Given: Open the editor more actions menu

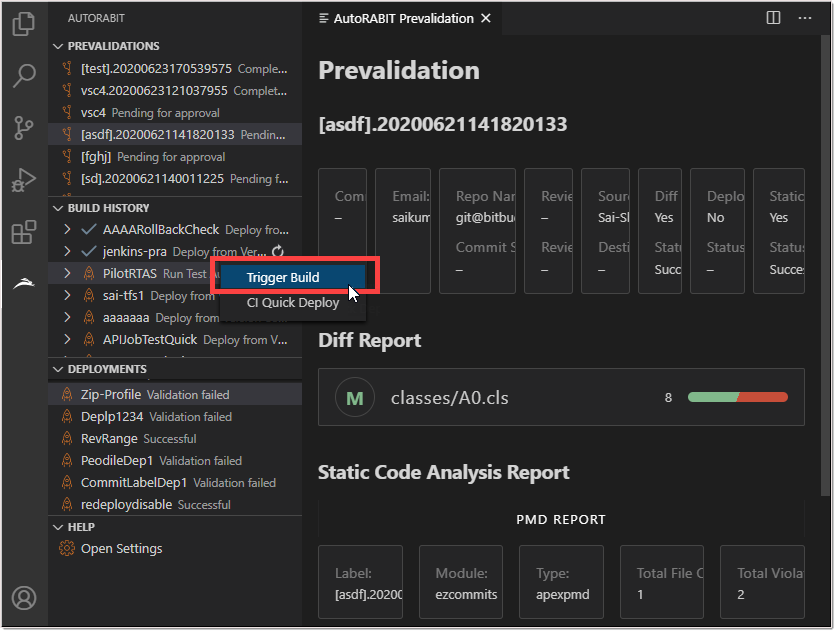Looking at the screenshot, I should [805, 17].
